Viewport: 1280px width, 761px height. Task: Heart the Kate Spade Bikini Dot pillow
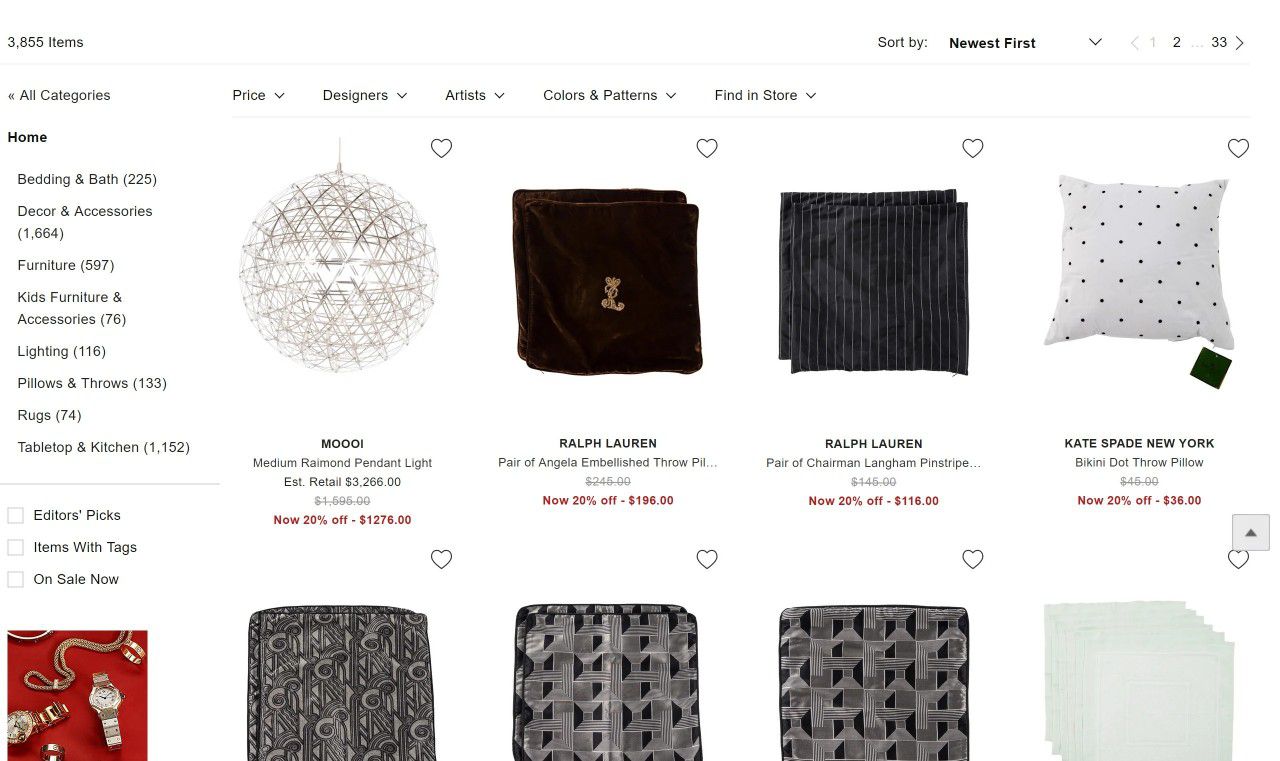(1238, 148)
